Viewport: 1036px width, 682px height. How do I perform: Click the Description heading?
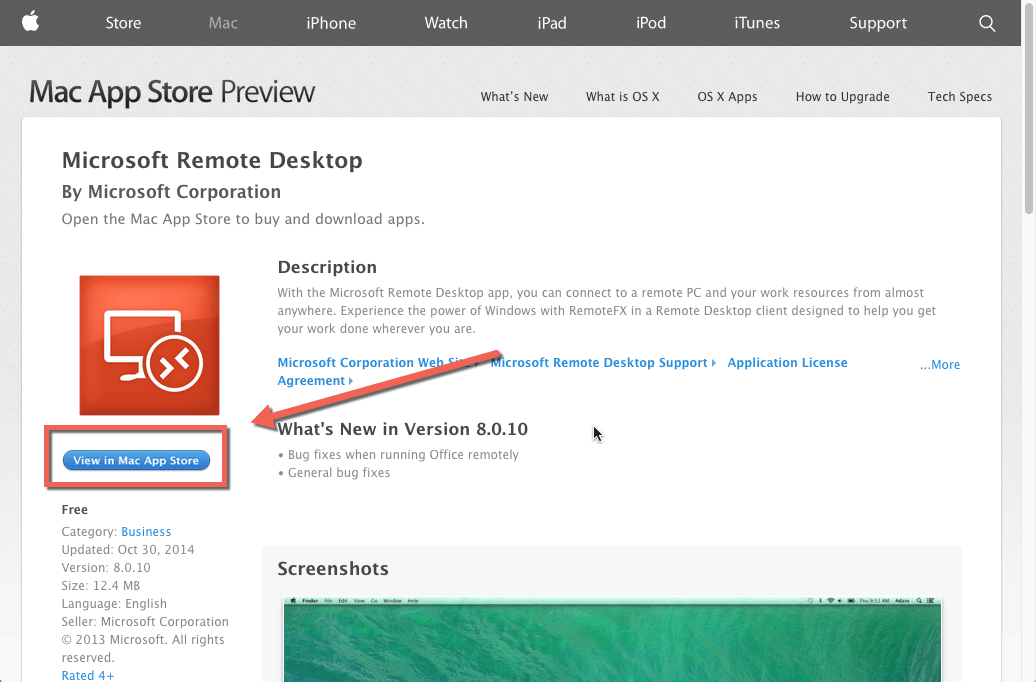[x=327, y=267]
